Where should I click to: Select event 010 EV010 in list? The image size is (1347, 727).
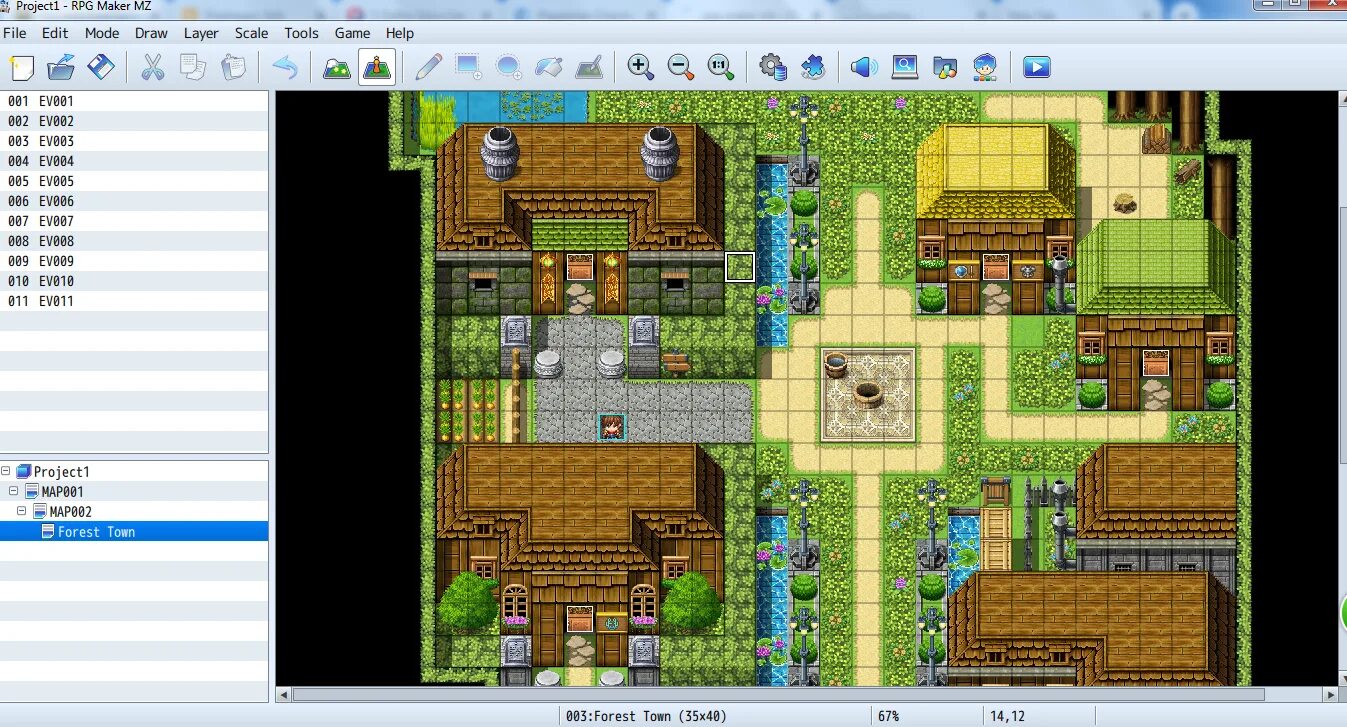134,281
